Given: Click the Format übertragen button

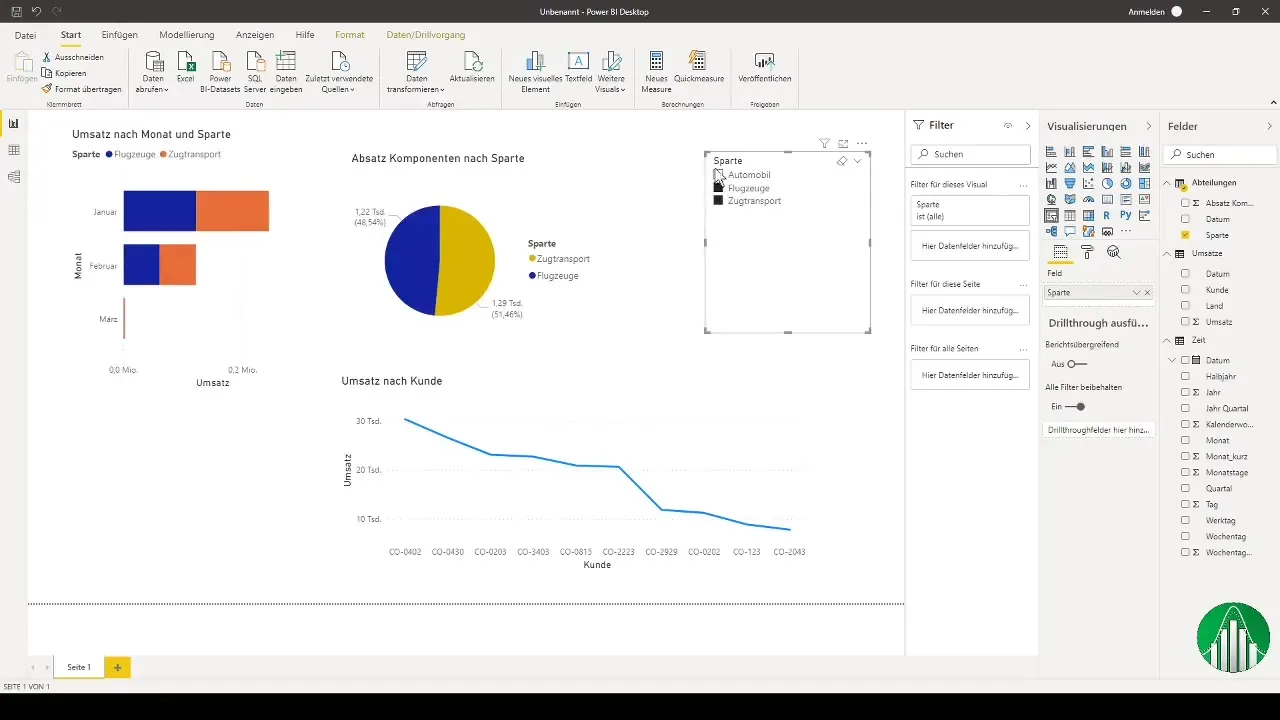Looking at the screenshot, I should pos(82,89).
